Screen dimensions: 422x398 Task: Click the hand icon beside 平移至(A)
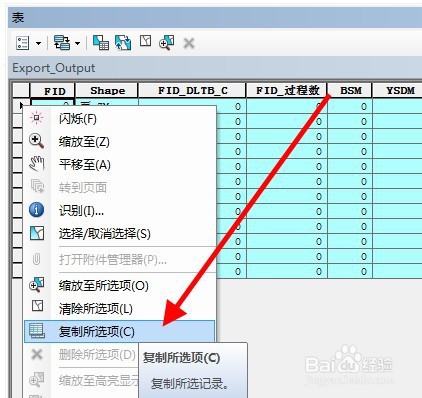click(37, 164)
